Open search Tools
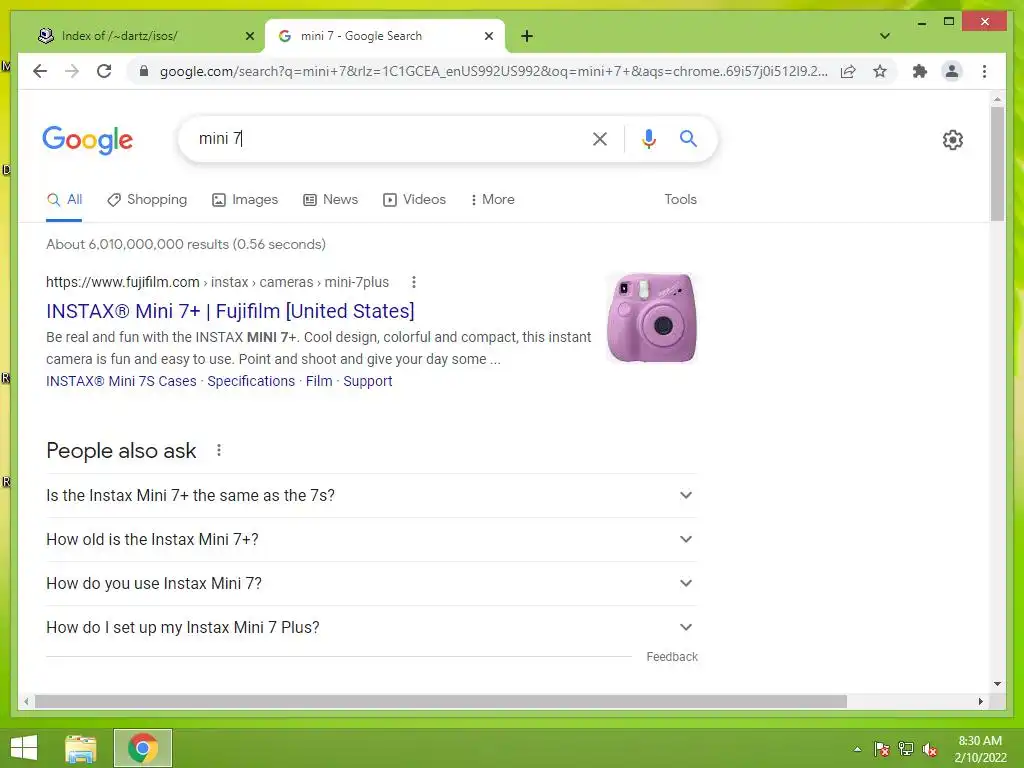The height and width of the screenshot is (768, 1024). pyautogui.click(x=680, y=200)
